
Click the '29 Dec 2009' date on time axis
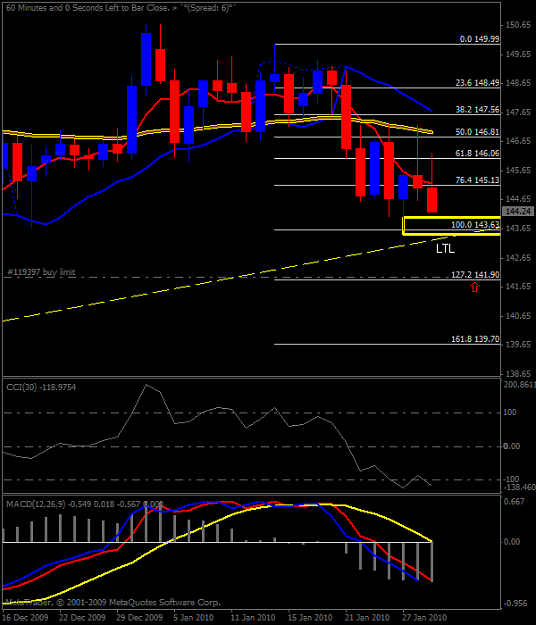point(140,617)
